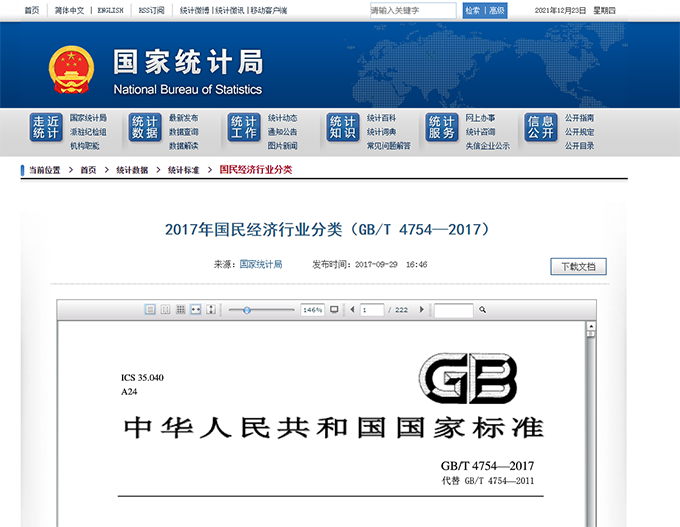Viewport: 680px width, 527px height.
Task: Open 统计咨询 nav sublink
Action: 480,132
